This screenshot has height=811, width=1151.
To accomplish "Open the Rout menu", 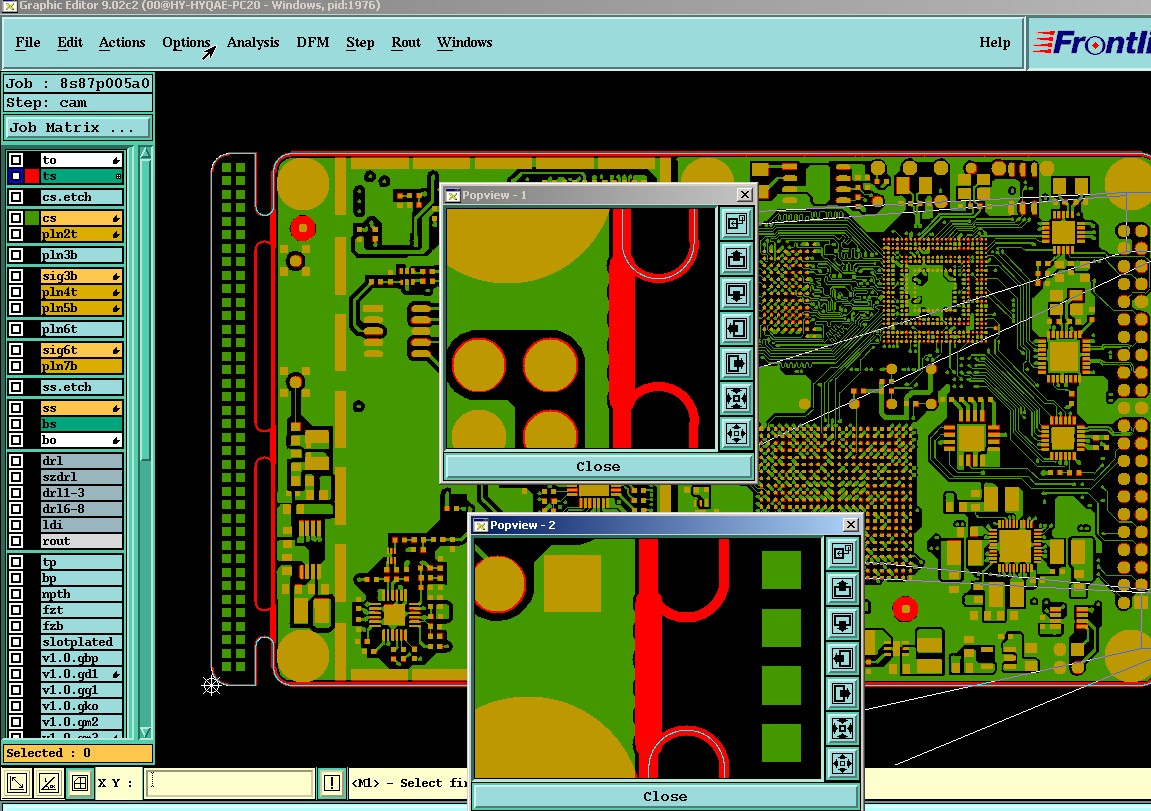I will click(406, 43).
